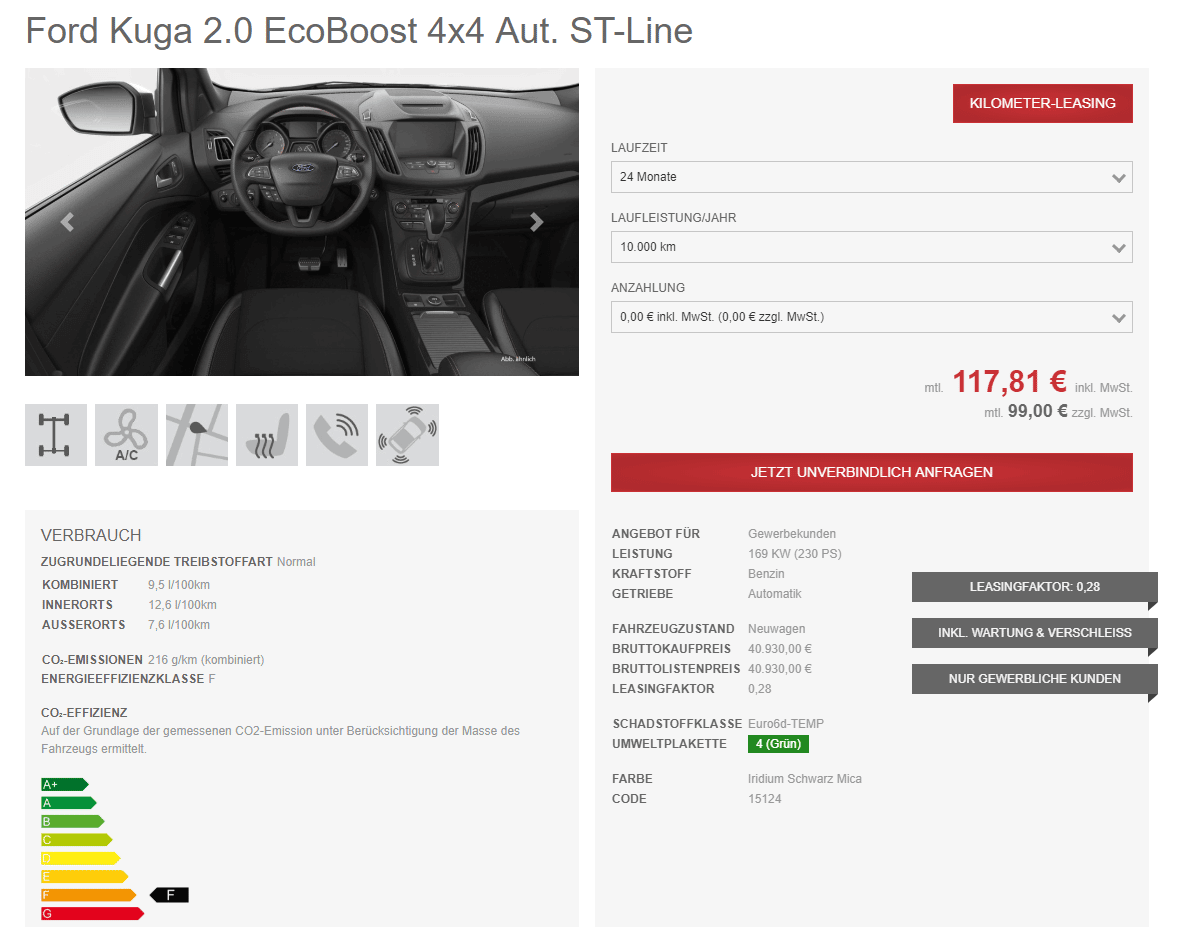The width and height of the screenshot is (1197, 927).
Task: Click the 12,6 l/100km Innerorts value
Action: (x=182, y=605)
